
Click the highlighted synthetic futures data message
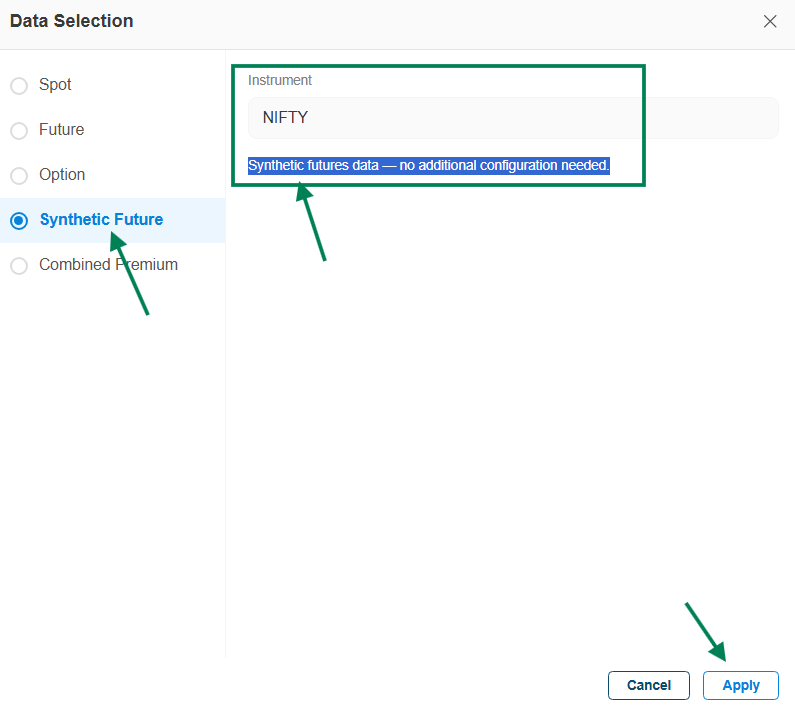pyautogui.click(x=428, y=165)
